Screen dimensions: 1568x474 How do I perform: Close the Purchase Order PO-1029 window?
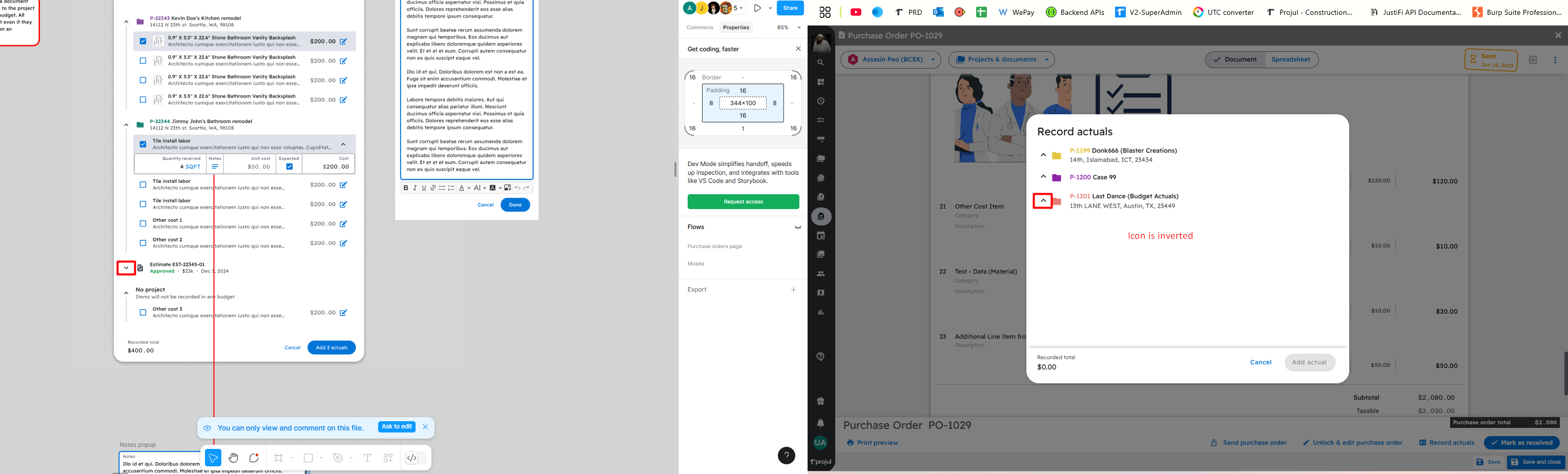click(x=1558, y=35)
